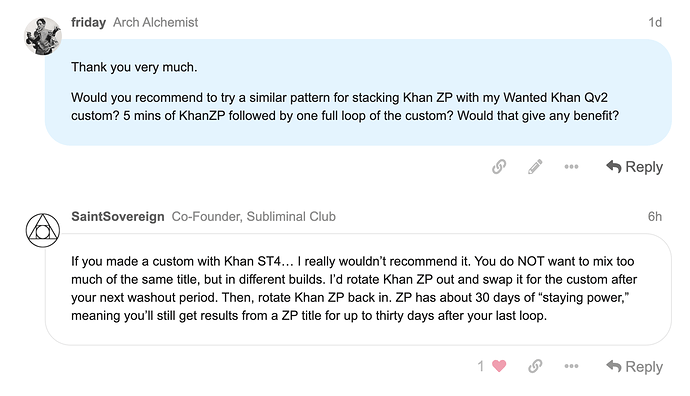This screenshot has width=690, height=396.
Task: Reply to friday's post
Action: [x=634, y=167]
